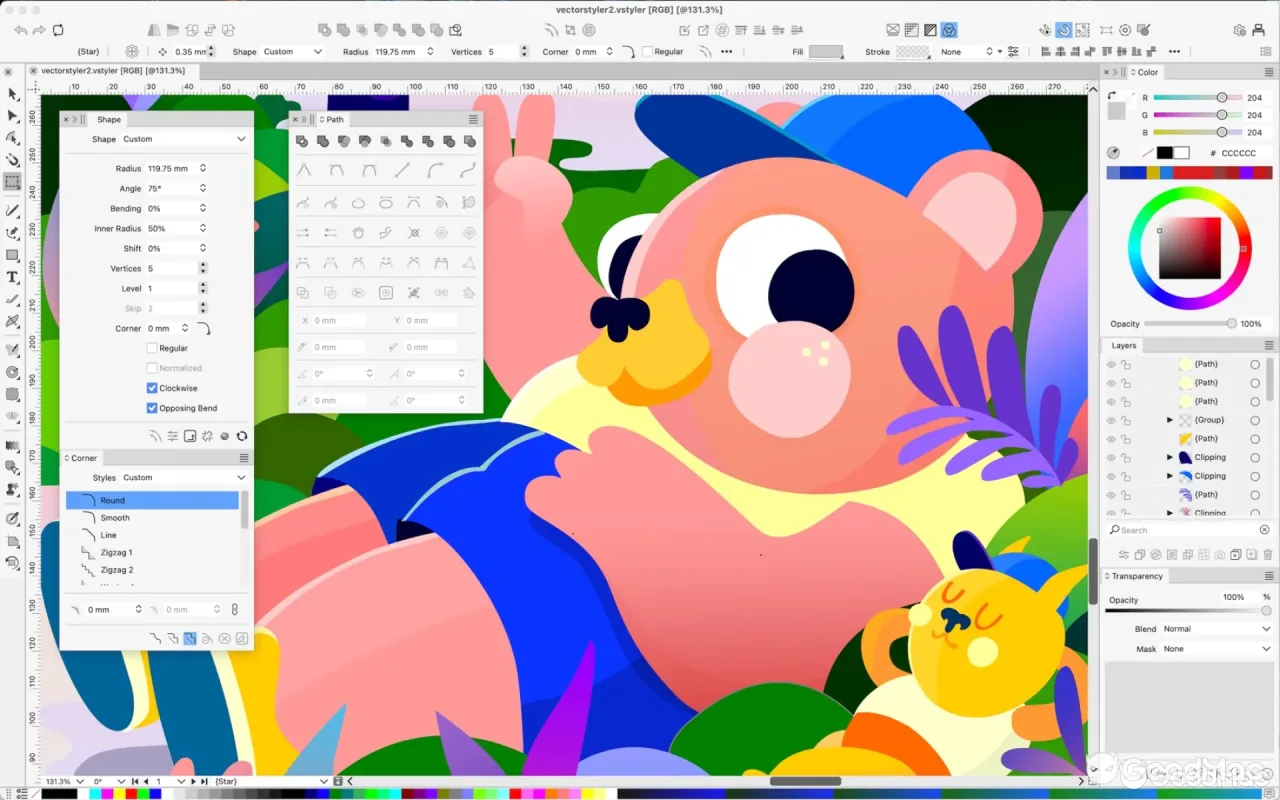The image size is (1280, 800).
Task: Enable the Regular checkbox in Shape panel
Action: (152, 348)
